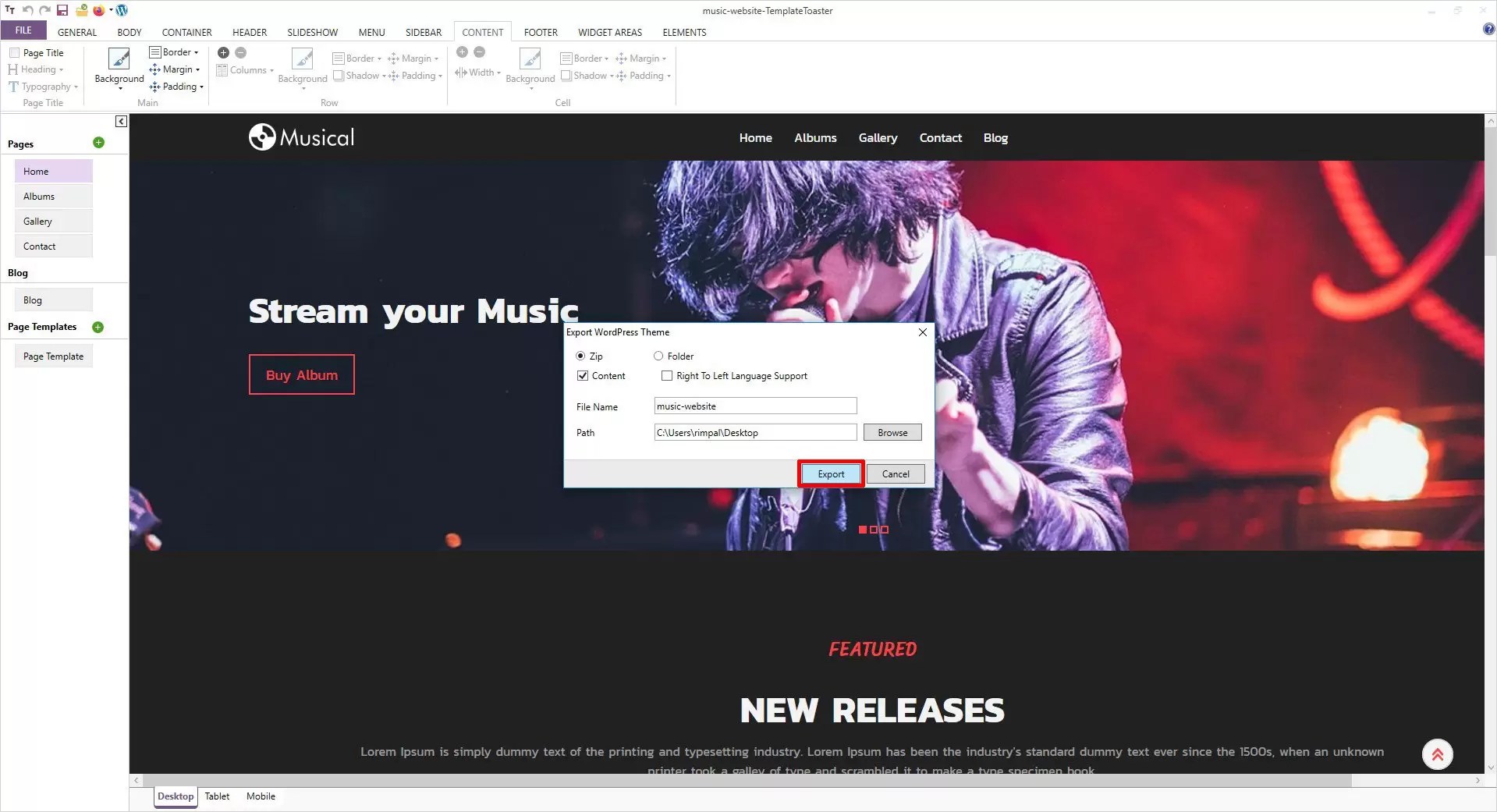Image resolution: width=1497 pixels, height=812 pixels.
Task: Add a new page with the green plus icon
Action: 98,143
